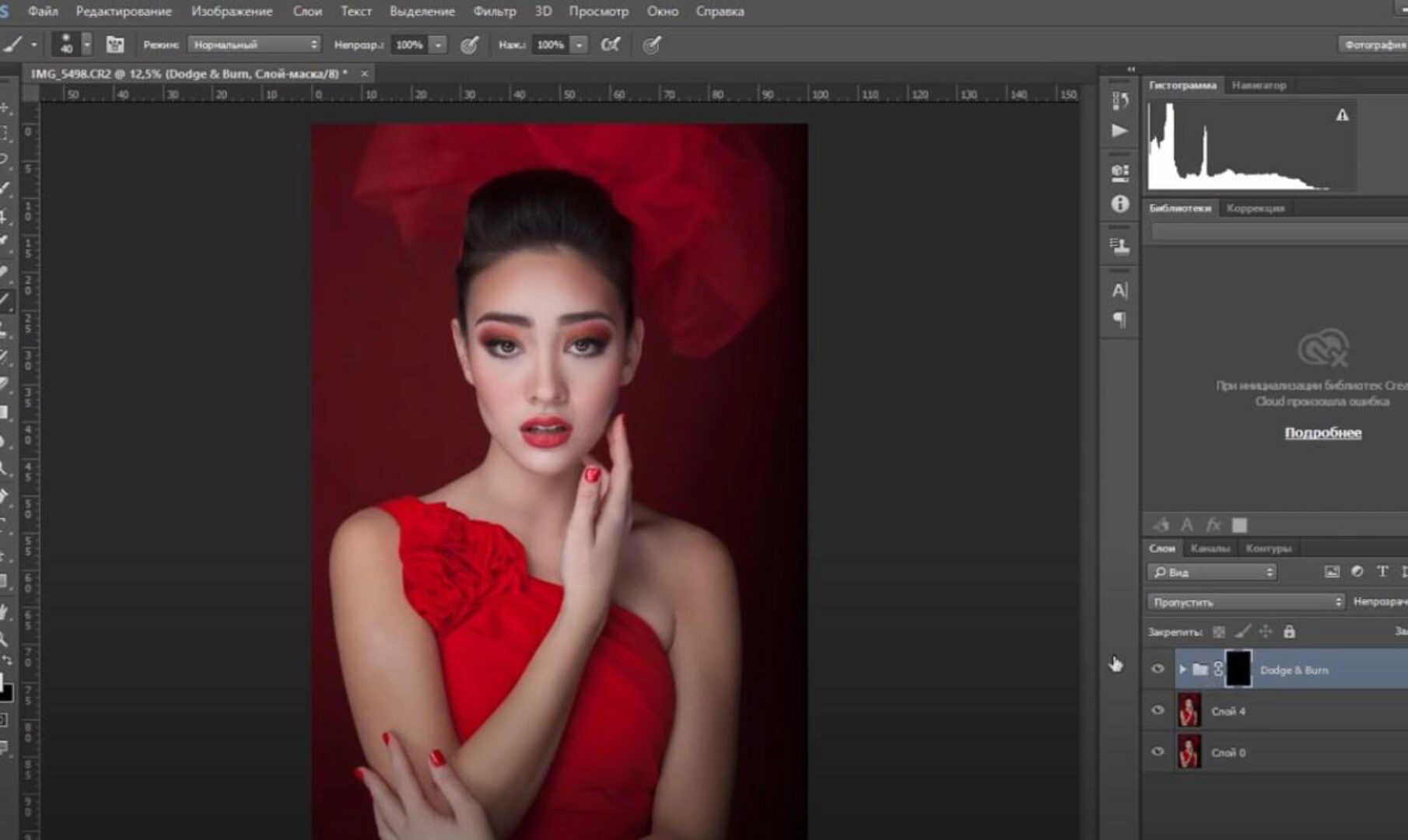Click the Actions panel play icon
The width and height of the screenshot is (1408, 840).
tap(1120, 132)
